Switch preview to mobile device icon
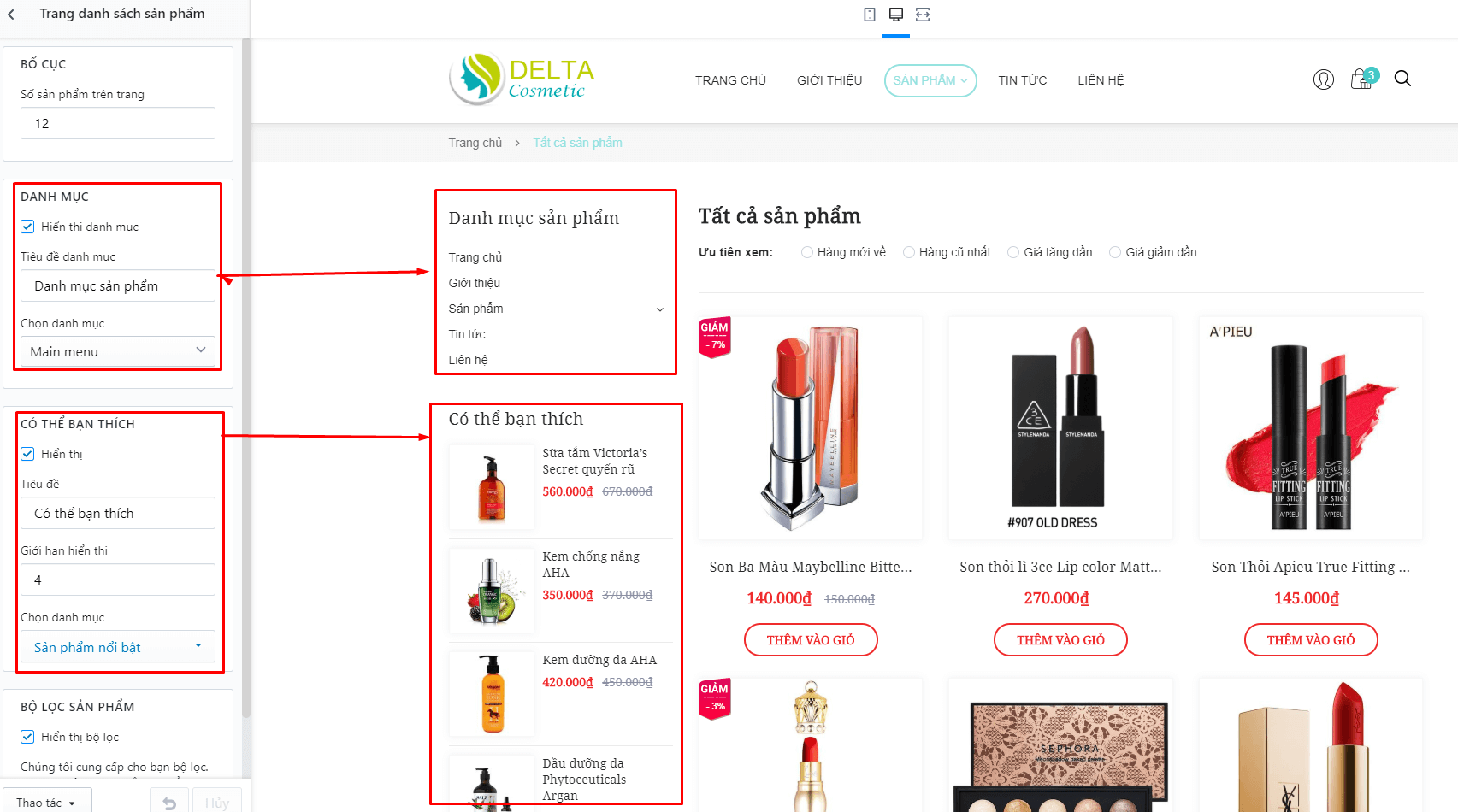 click(x=870, y=15)
